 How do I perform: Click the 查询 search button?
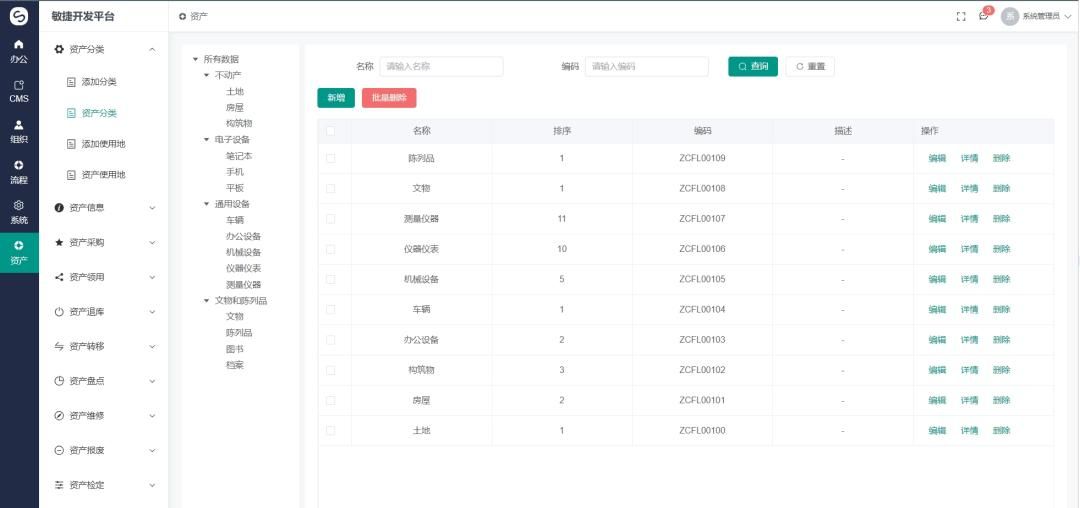[753, 67]
